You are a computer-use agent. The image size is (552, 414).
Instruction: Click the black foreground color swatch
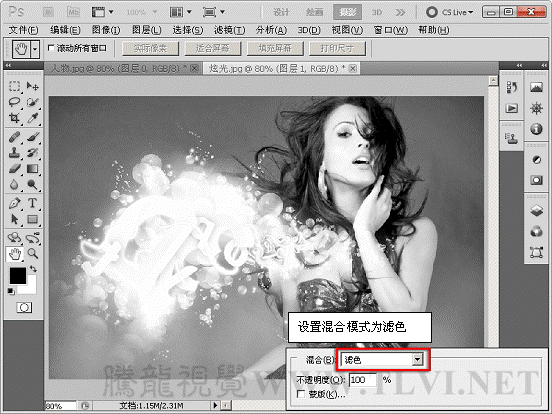[x=17, y=275]
